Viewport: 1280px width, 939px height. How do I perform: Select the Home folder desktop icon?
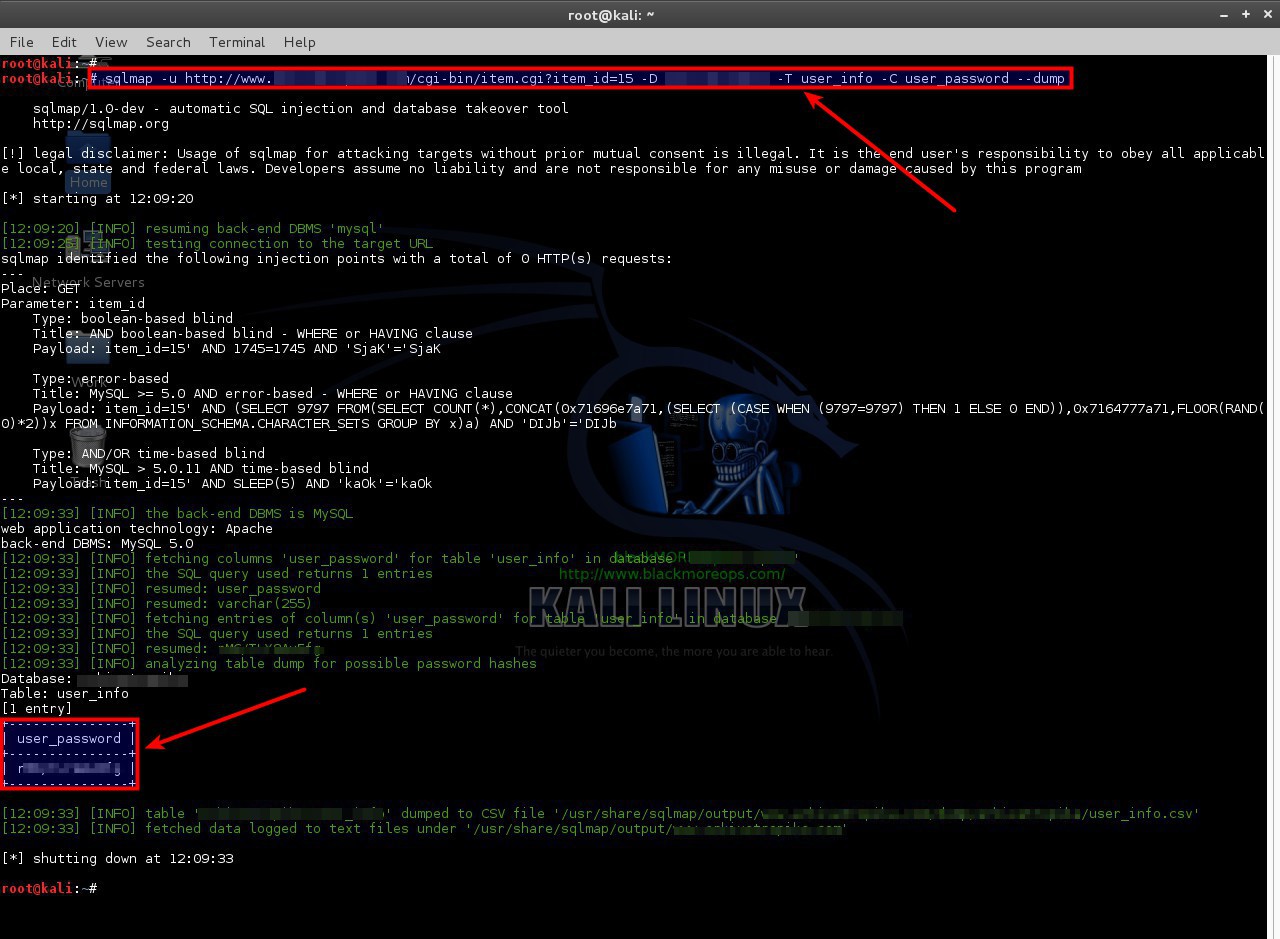pos(88,163)
